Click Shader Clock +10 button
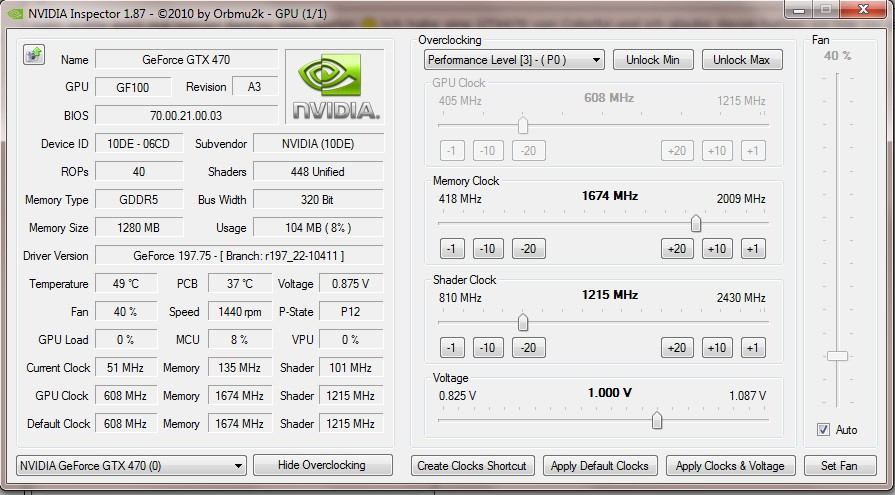895x495 pixels. pos(717,348)
